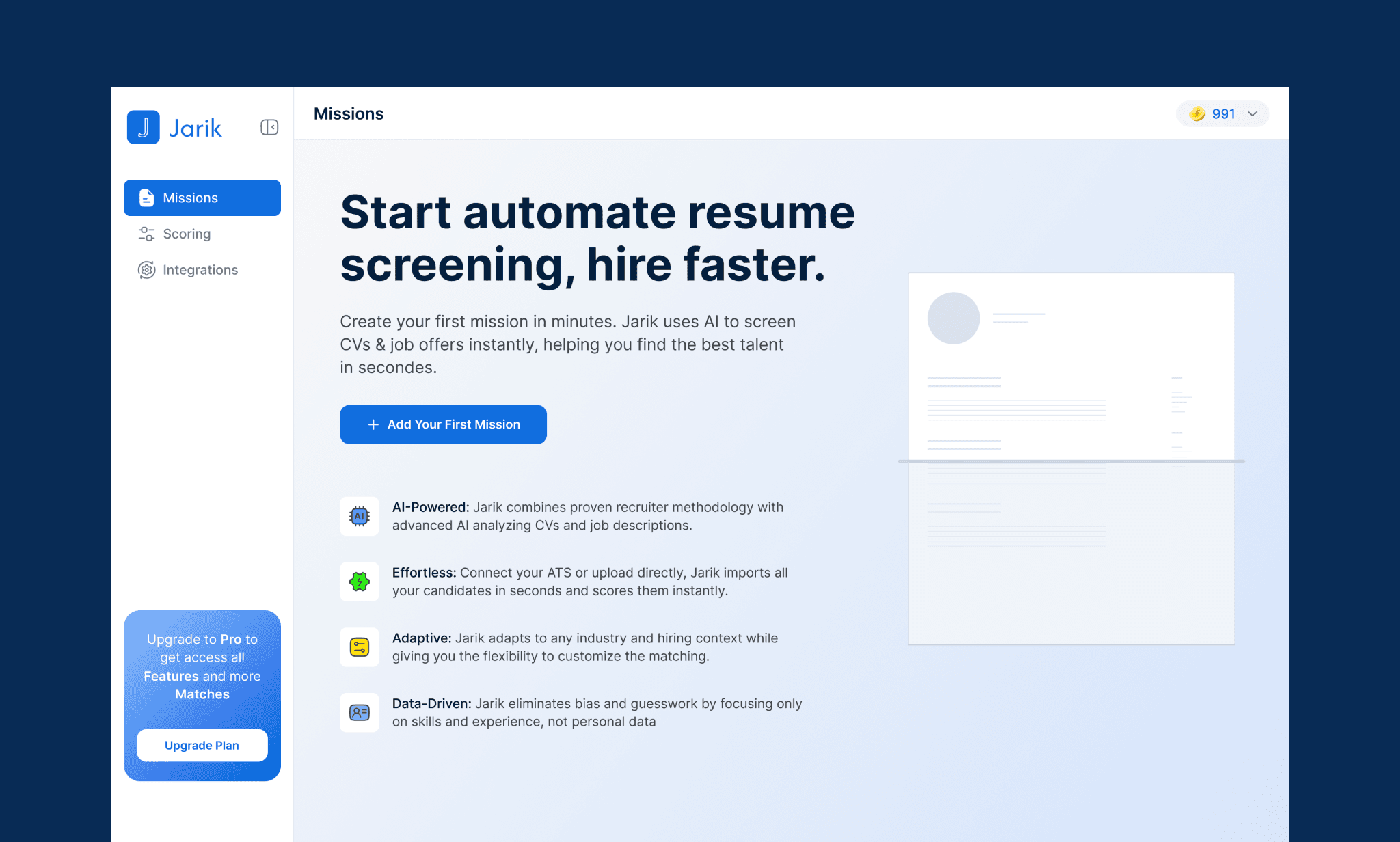Click Add Your First Mission button
Image resolution: width=1400 pixels, height=842 pixels.
pos(443,424)
